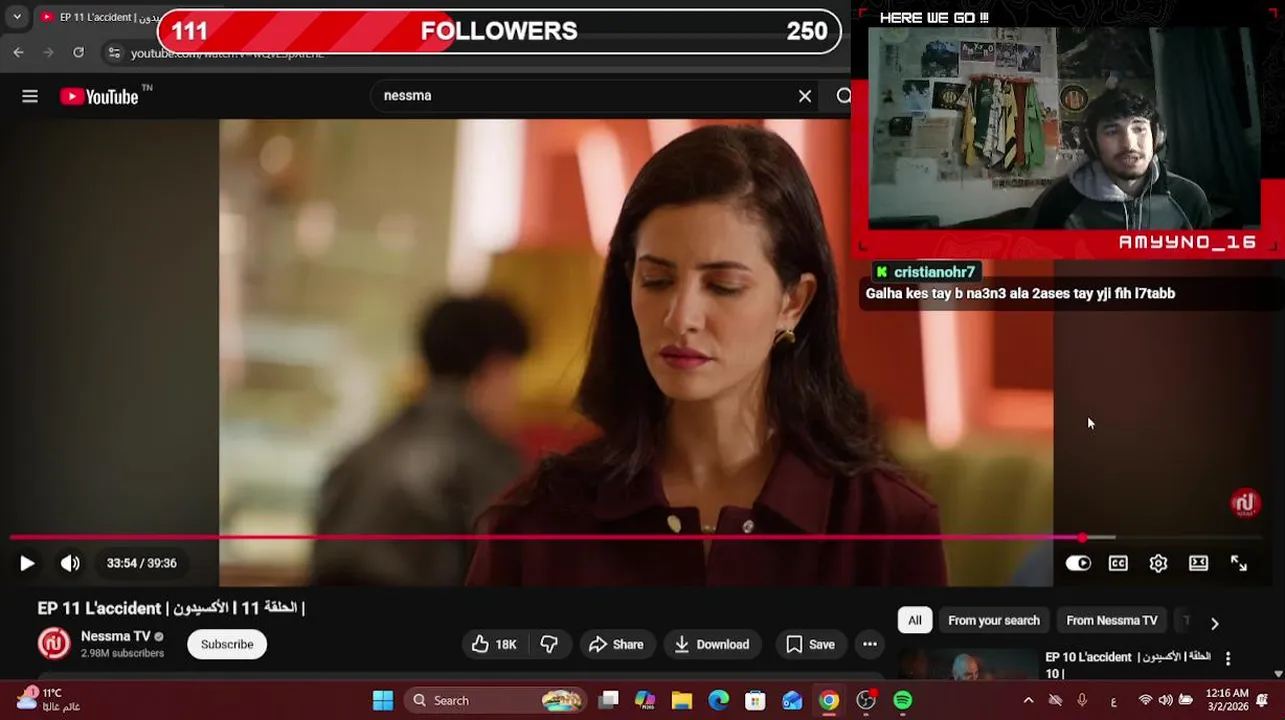Screen dimensions: 1285x720
Task: Play the paused video
Action: (x=27, y=564)
